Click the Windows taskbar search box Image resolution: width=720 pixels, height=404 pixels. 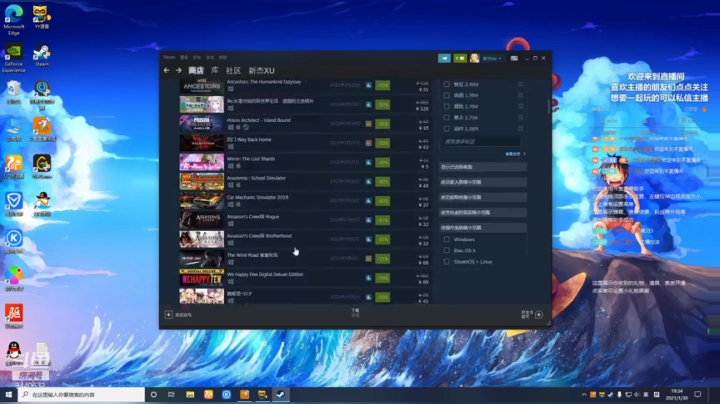click(x=81, y=394)
